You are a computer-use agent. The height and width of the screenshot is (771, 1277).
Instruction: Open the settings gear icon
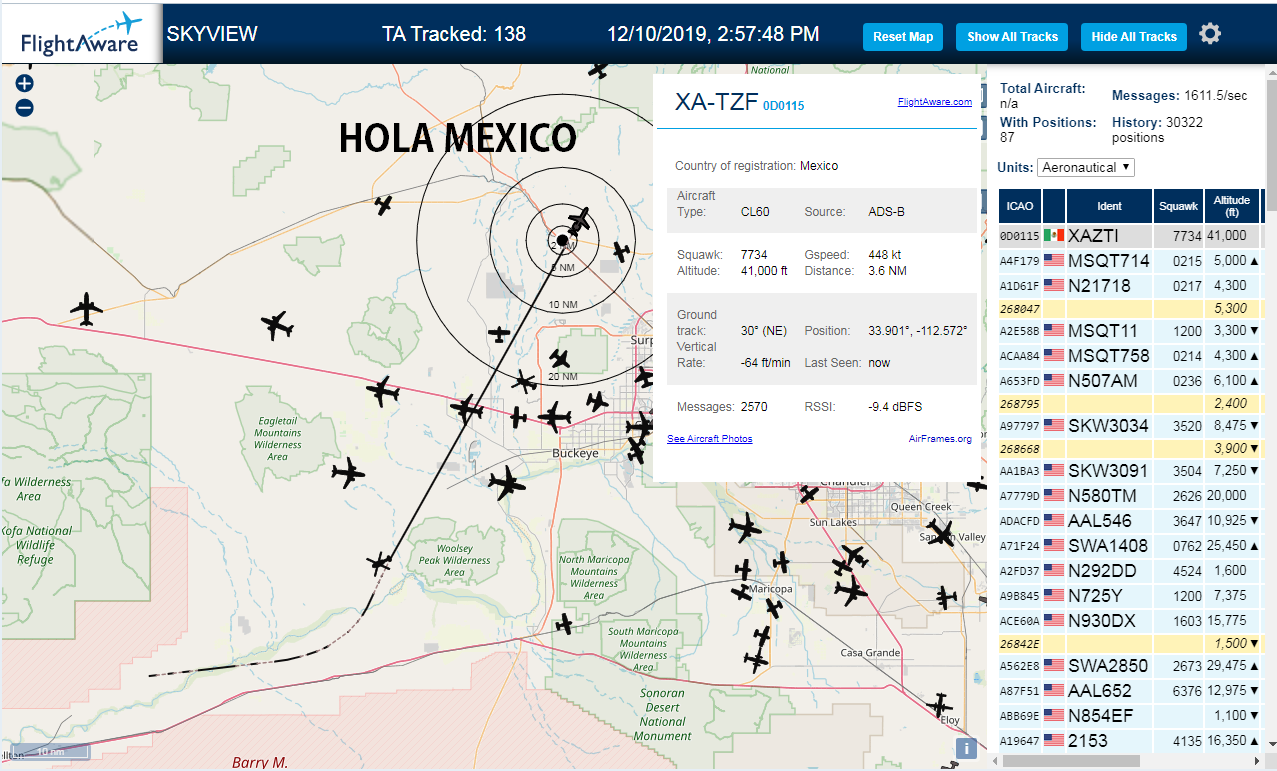1210,35
